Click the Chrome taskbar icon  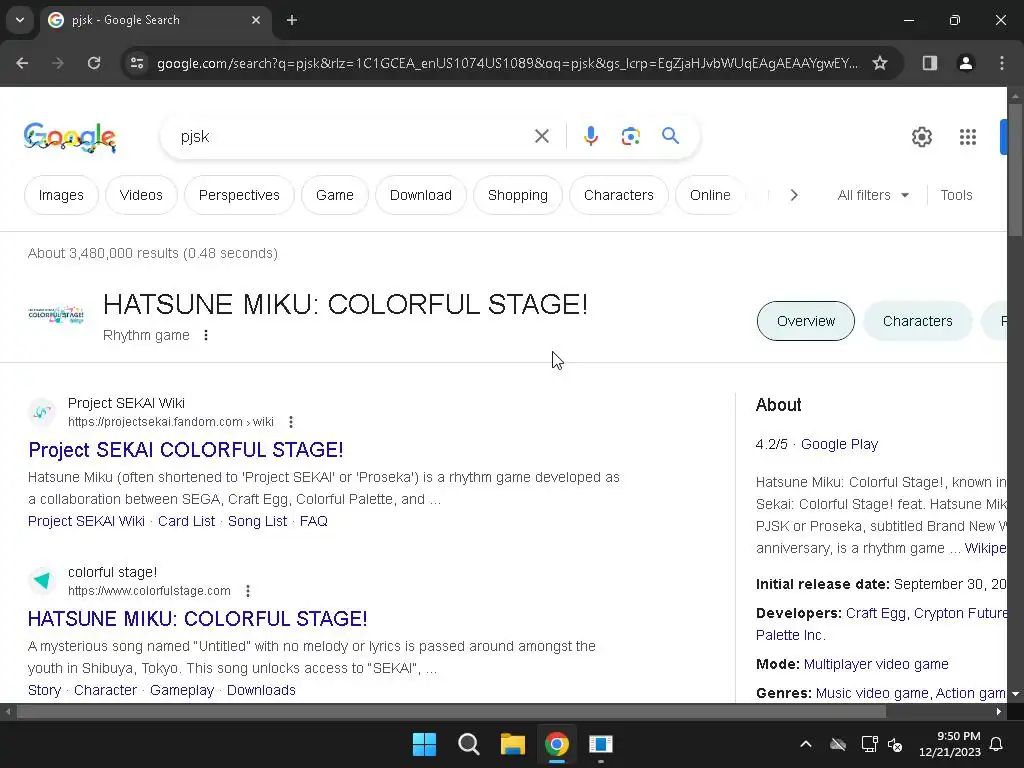point(556,744)
